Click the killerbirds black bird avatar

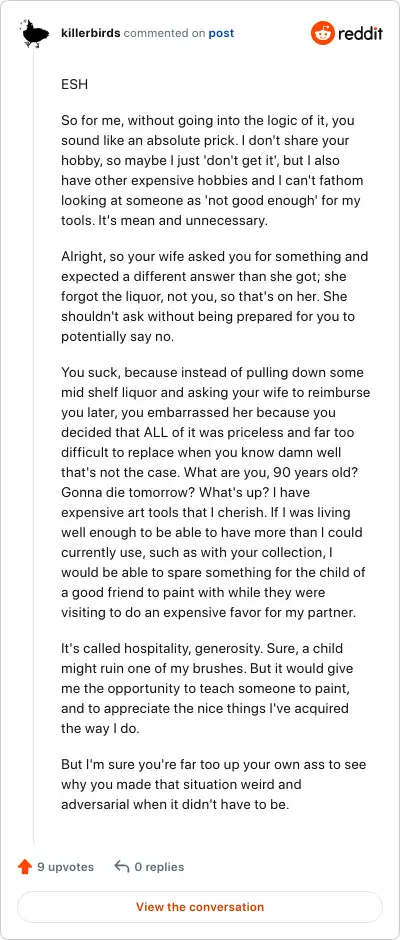(34, 33)
